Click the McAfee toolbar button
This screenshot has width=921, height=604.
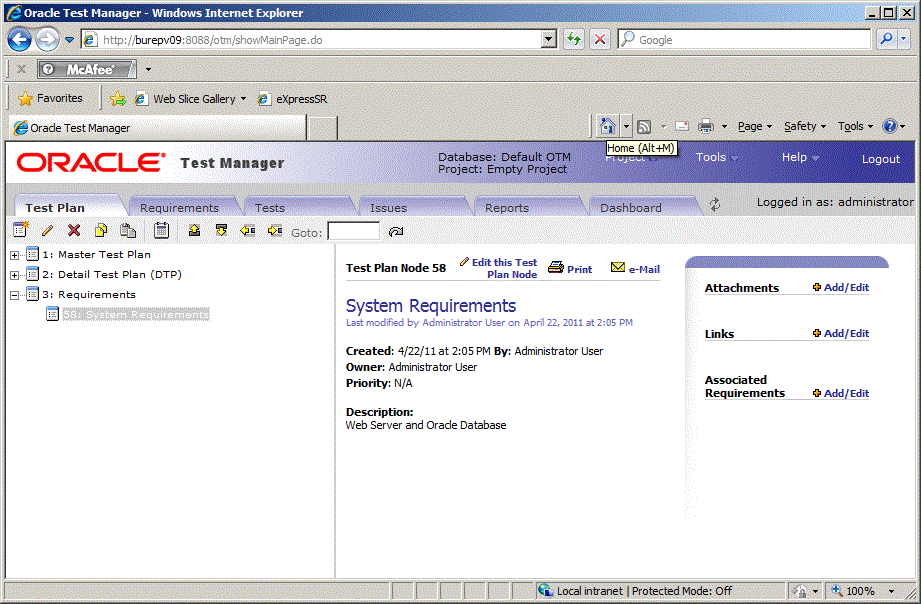coord(87,69)
